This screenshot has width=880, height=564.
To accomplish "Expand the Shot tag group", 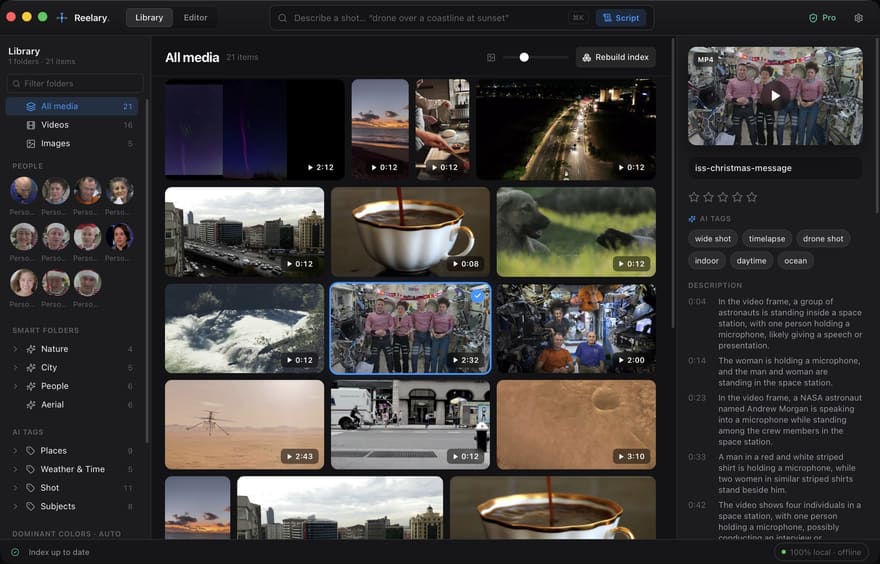I will coord(15,488).
